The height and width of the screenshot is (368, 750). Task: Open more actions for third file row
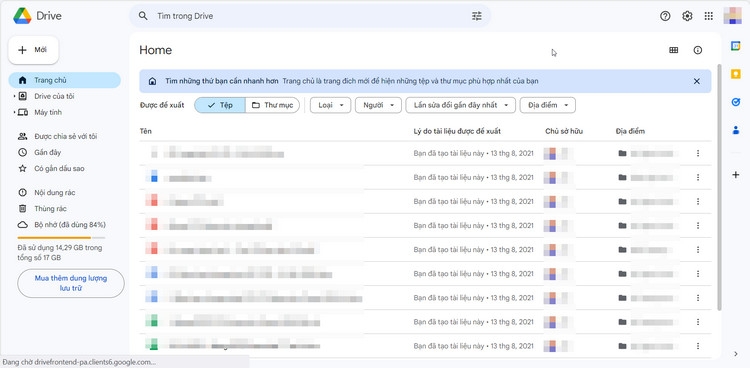pyautogui.click(x=697, y=201)
